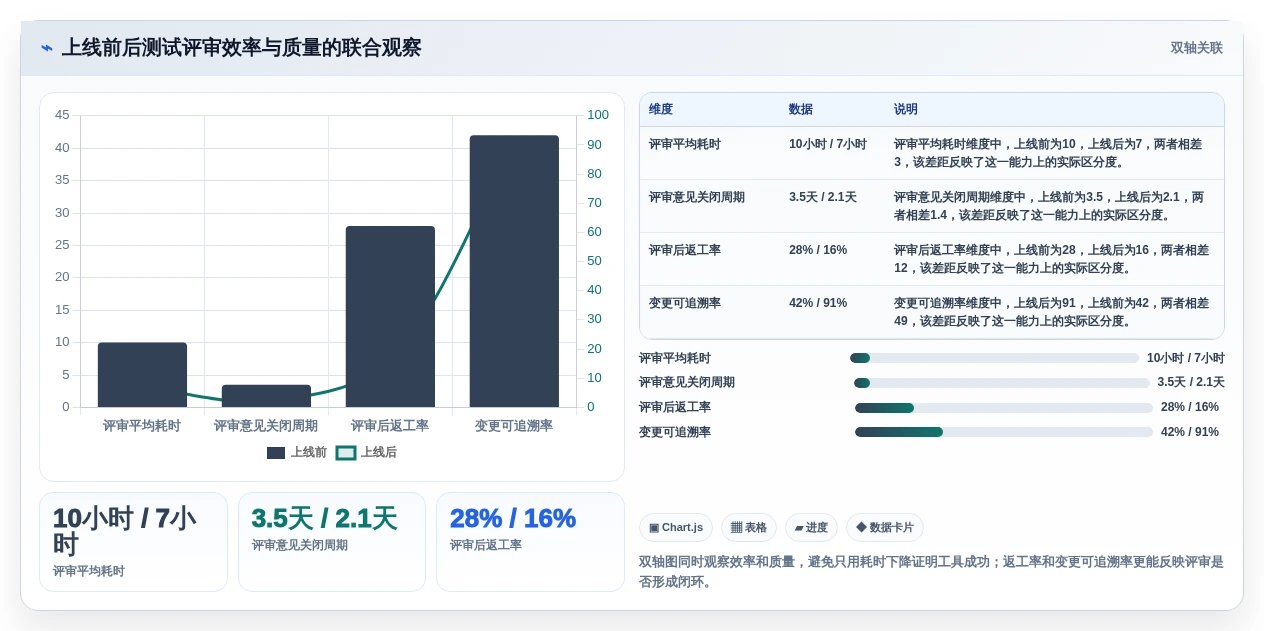Click the summary paragraph starting 双轴图同时观察
The image size is (1264, 631).
click(x=931, y=572)
